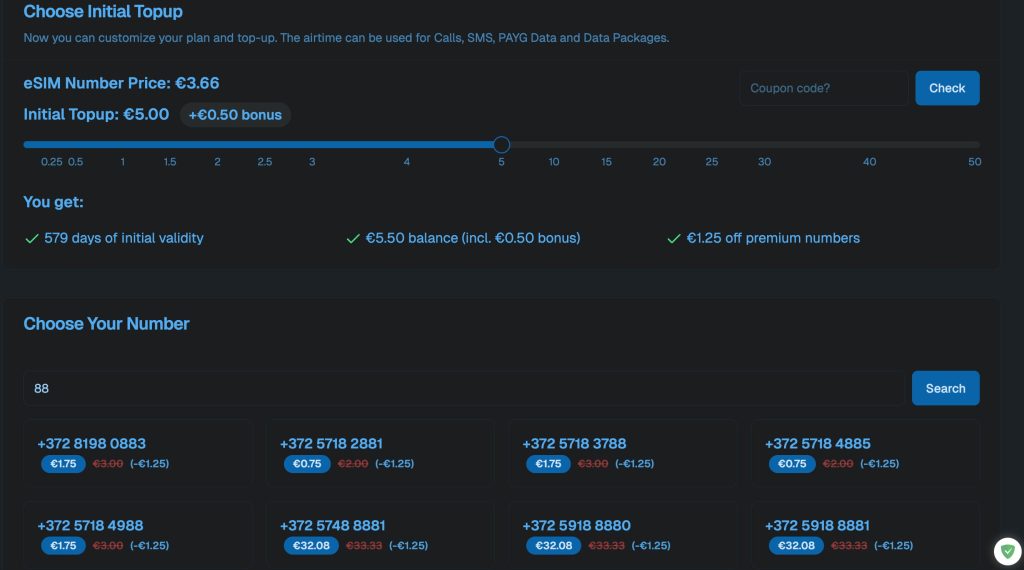Click the number search field containing 88
Screen dimensions: 1024x570
coord(464,388)
